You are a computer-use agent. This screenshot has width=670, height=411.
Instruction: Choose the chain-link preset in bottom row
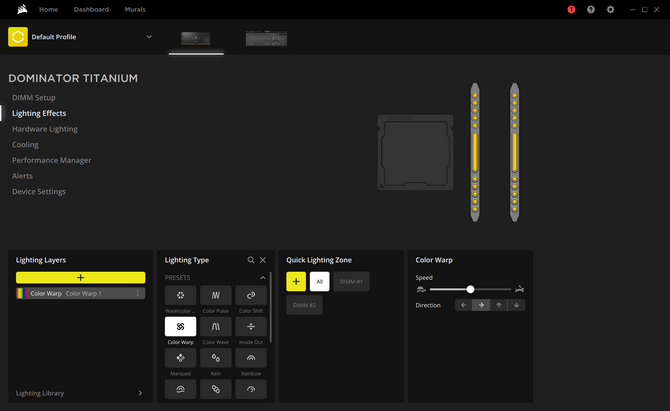216,389
